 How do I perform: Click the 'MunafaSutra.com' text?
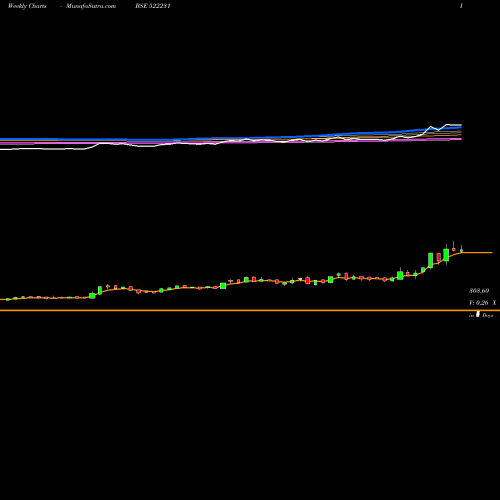tap(91, 6)
